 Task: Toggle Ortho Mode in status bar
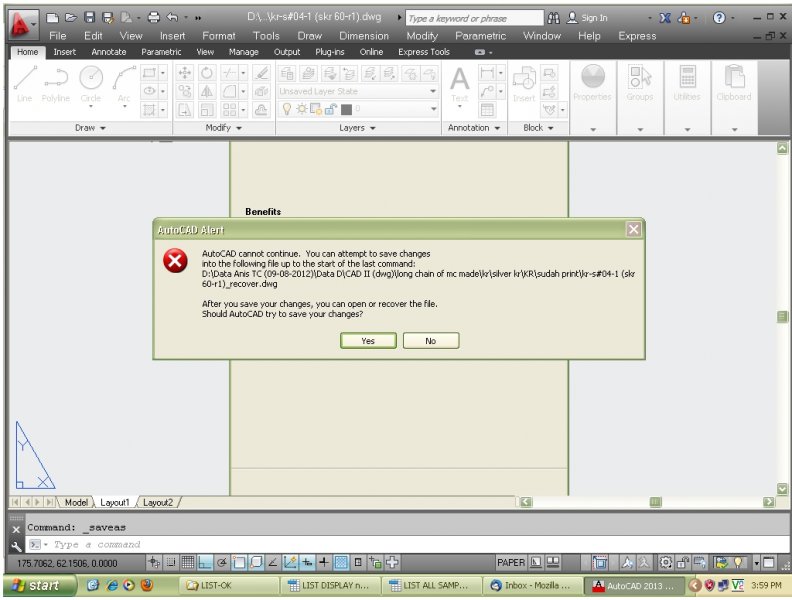coord(205,562)
